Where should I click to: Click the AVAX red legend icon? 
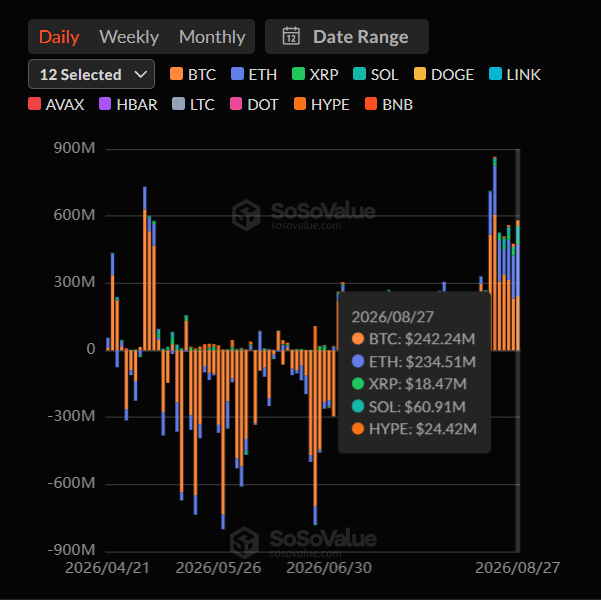(34, 104)
